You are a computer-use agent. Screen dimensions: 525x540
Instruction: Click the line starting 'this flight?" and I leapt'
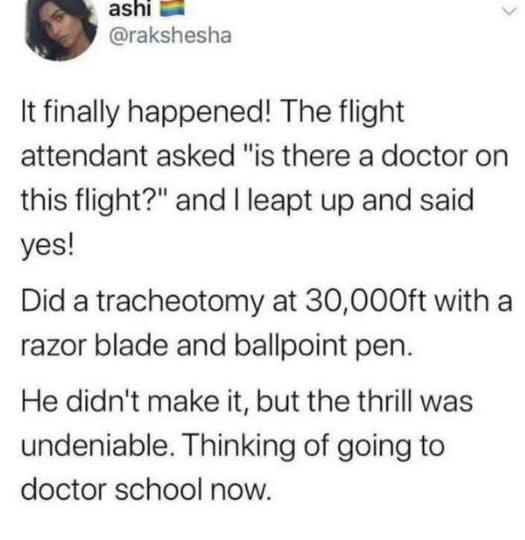tap(247, 201)
